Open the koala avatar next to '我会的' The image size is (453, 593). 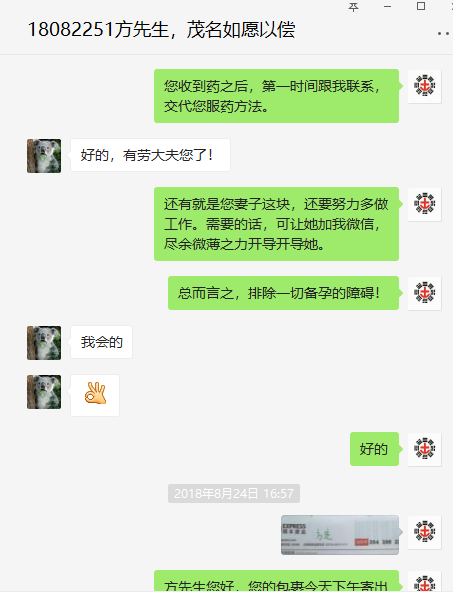(x=44, y=343)
